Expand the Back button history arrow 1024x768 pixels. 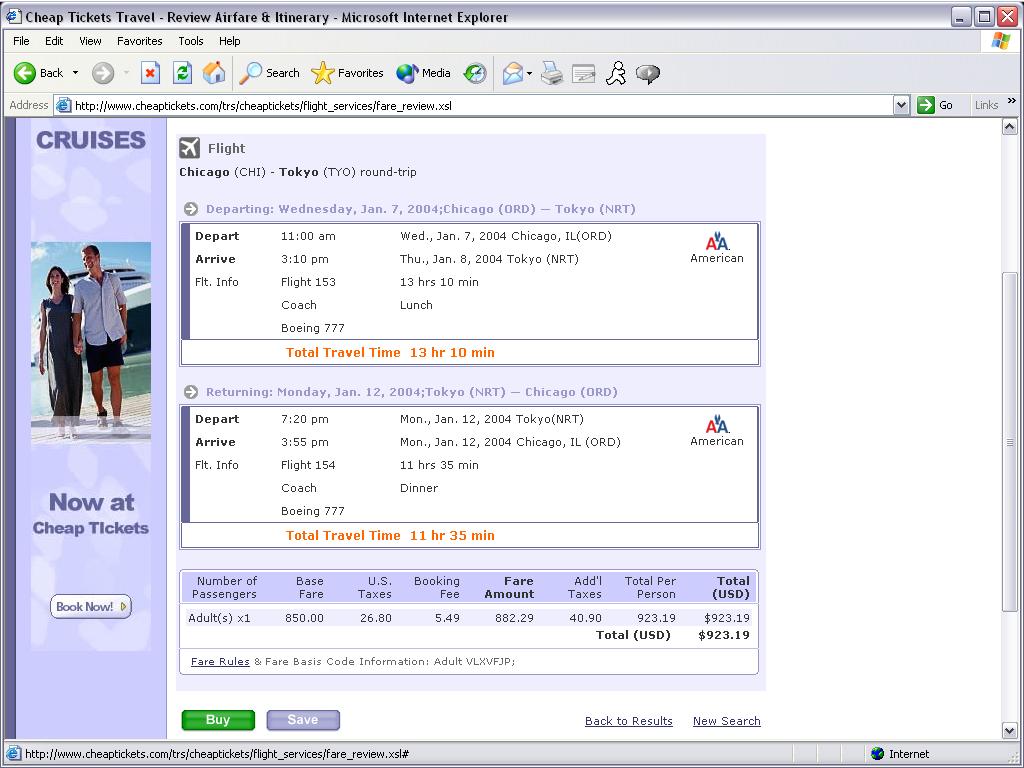pyautogui.click(x=75, y=73)
